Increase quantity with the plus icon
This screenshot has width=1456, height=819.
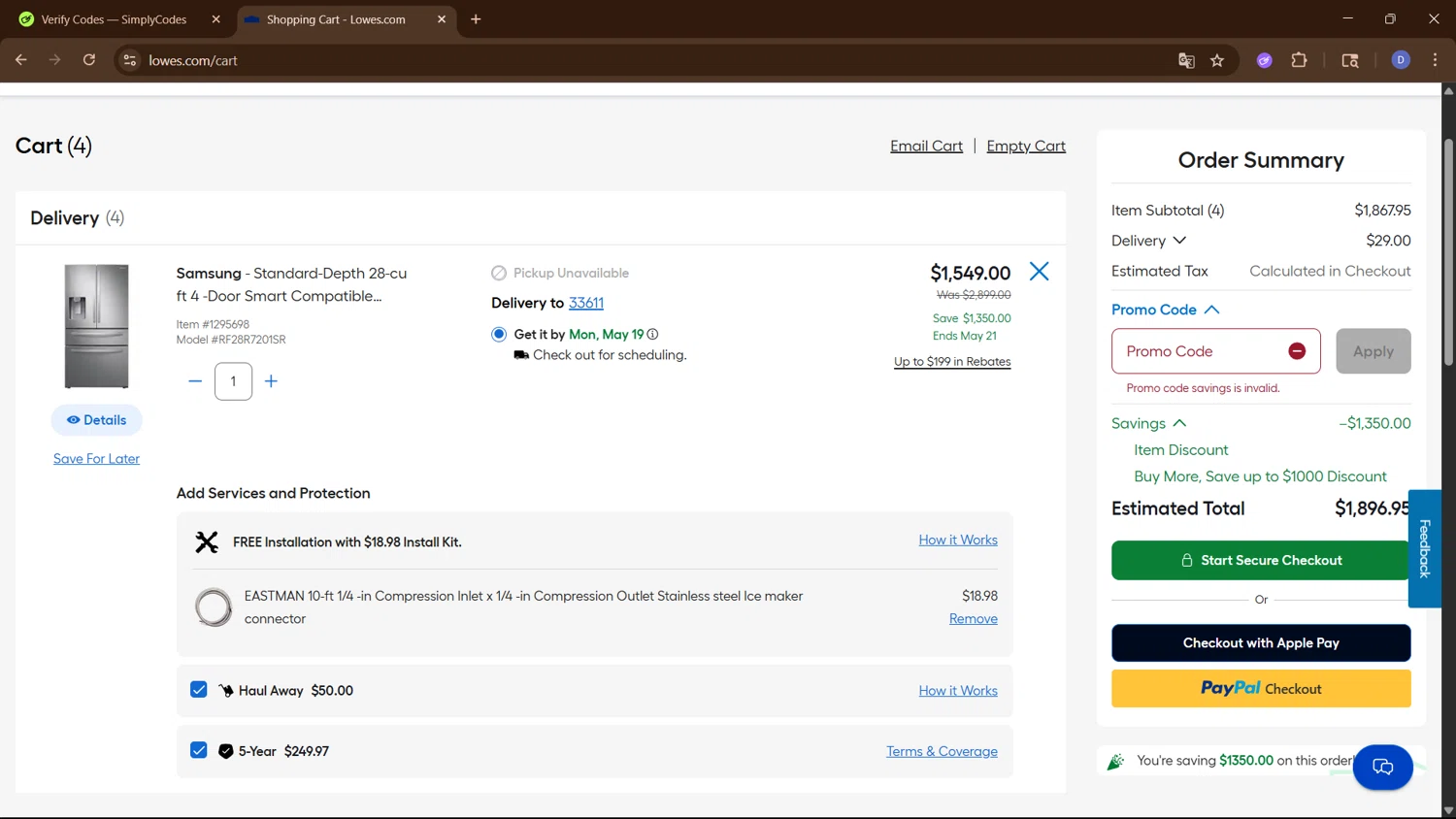(271, 381)
